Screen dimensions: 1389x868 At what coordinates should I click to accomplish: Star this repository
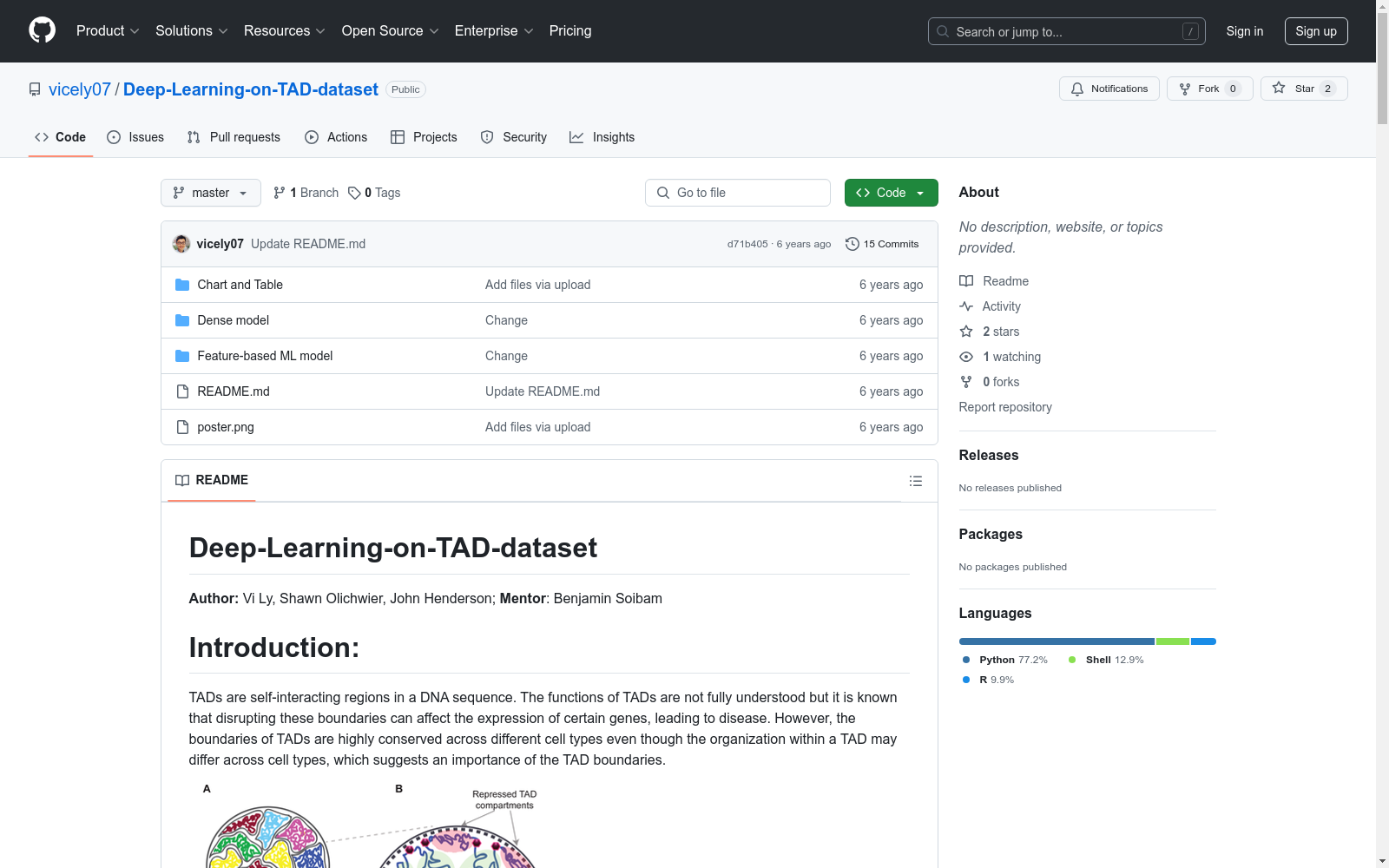(x=1304, y=89)
